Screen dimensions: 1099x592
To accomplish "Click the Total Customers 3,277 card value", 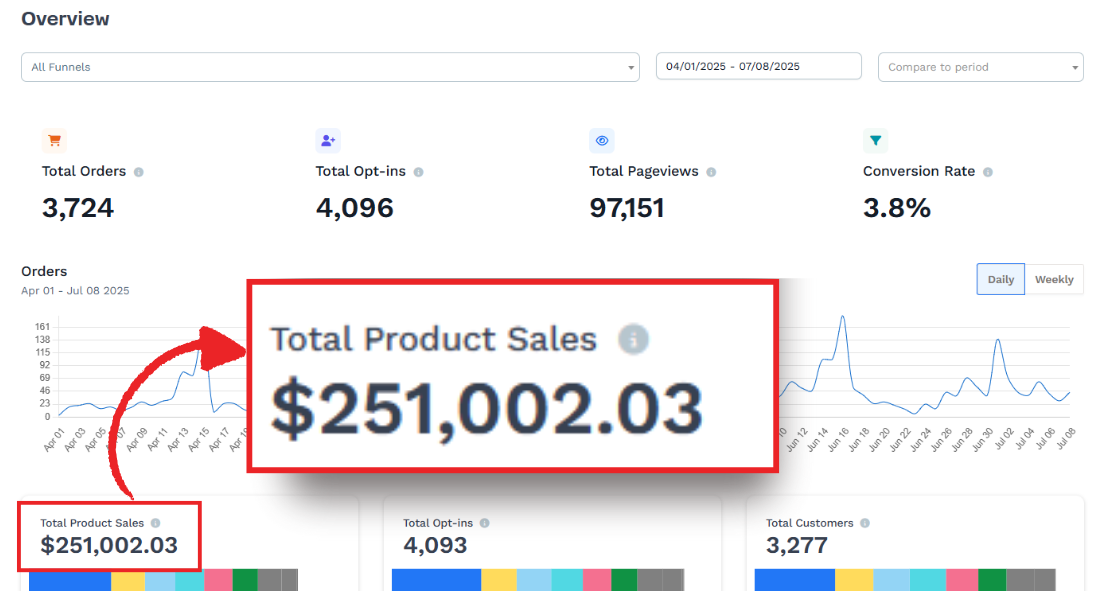I will (797, 545).
